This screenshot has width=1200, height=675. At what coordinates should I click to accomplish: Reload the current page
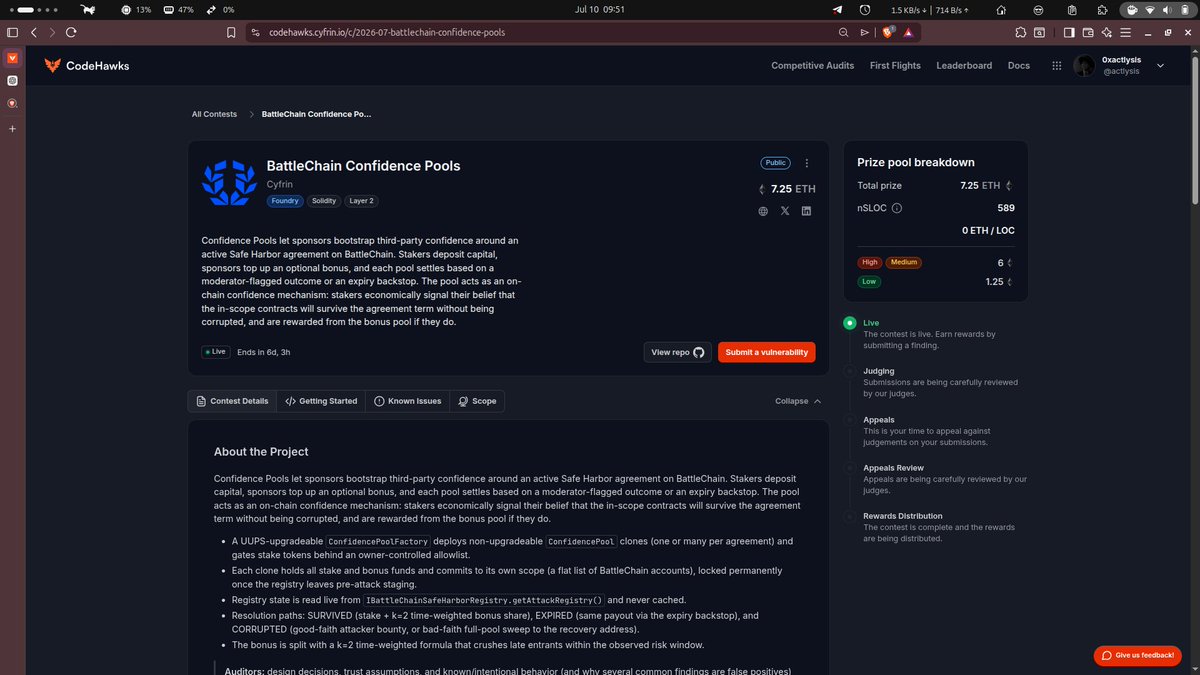coord(71,32)
